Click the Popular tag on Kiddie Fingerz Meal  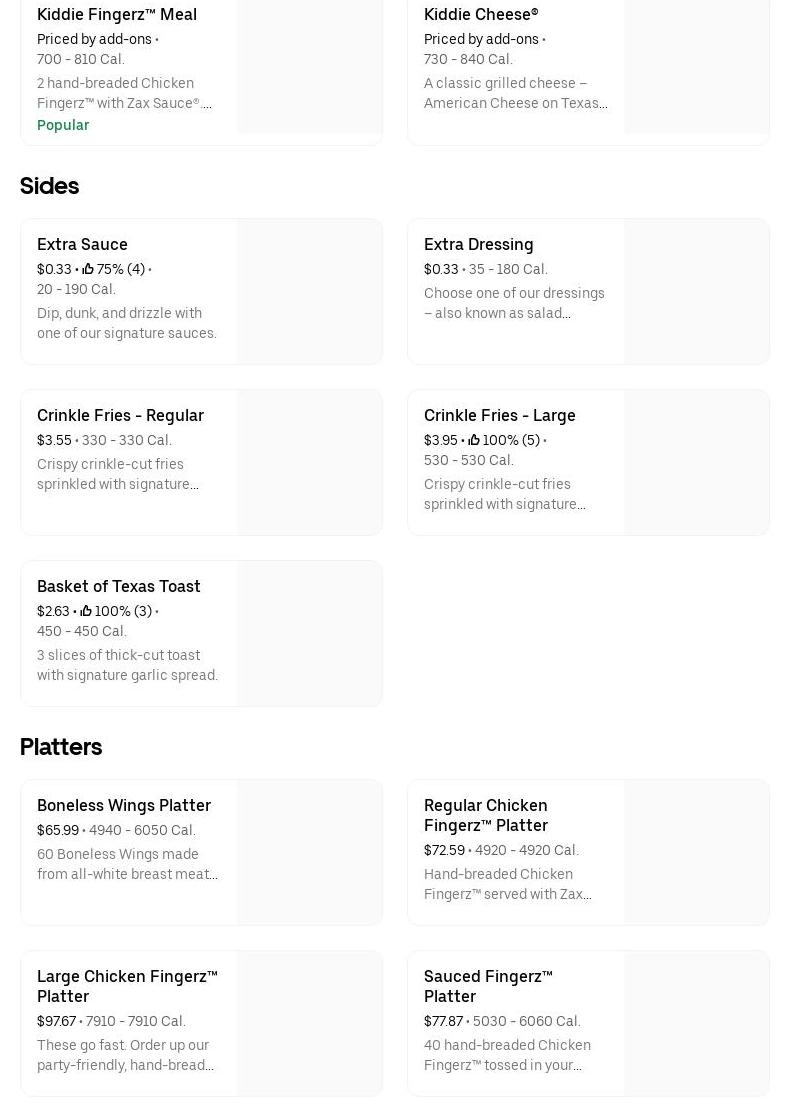point(63,125)
